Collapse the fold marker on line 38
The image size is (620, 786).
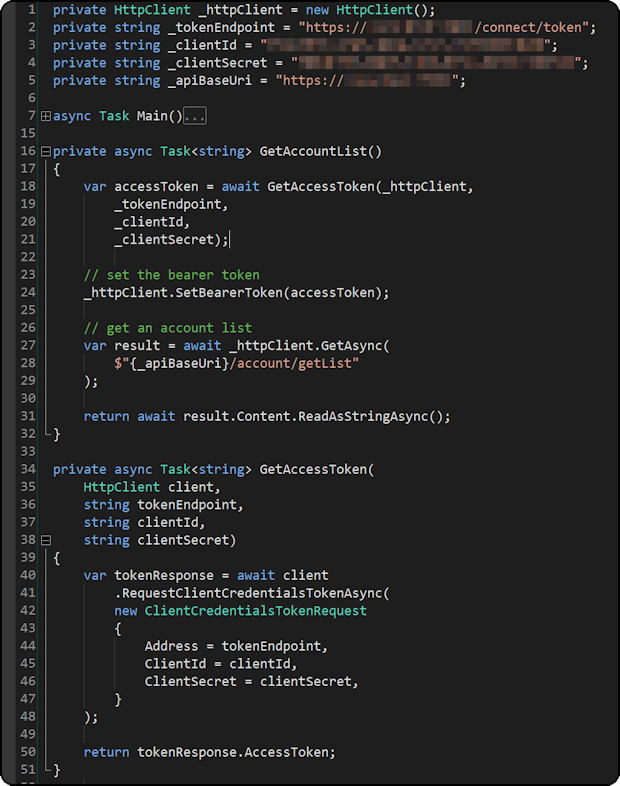[x=45, y=540]
